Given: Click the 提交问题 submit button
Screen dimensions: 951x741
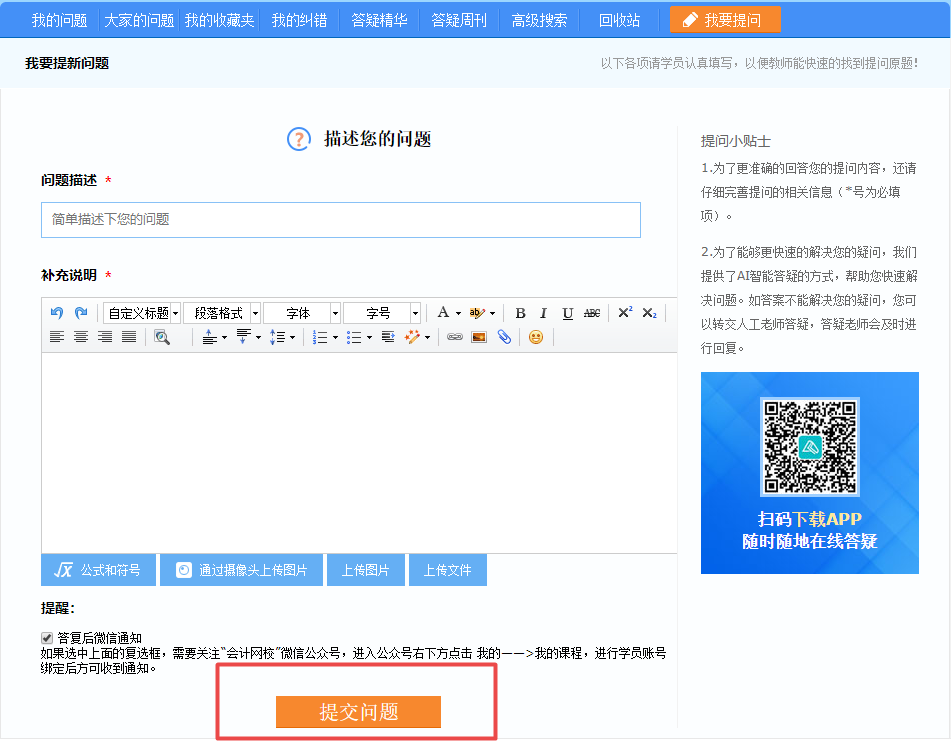Looking at the screenshot, I should pos(357,712).
